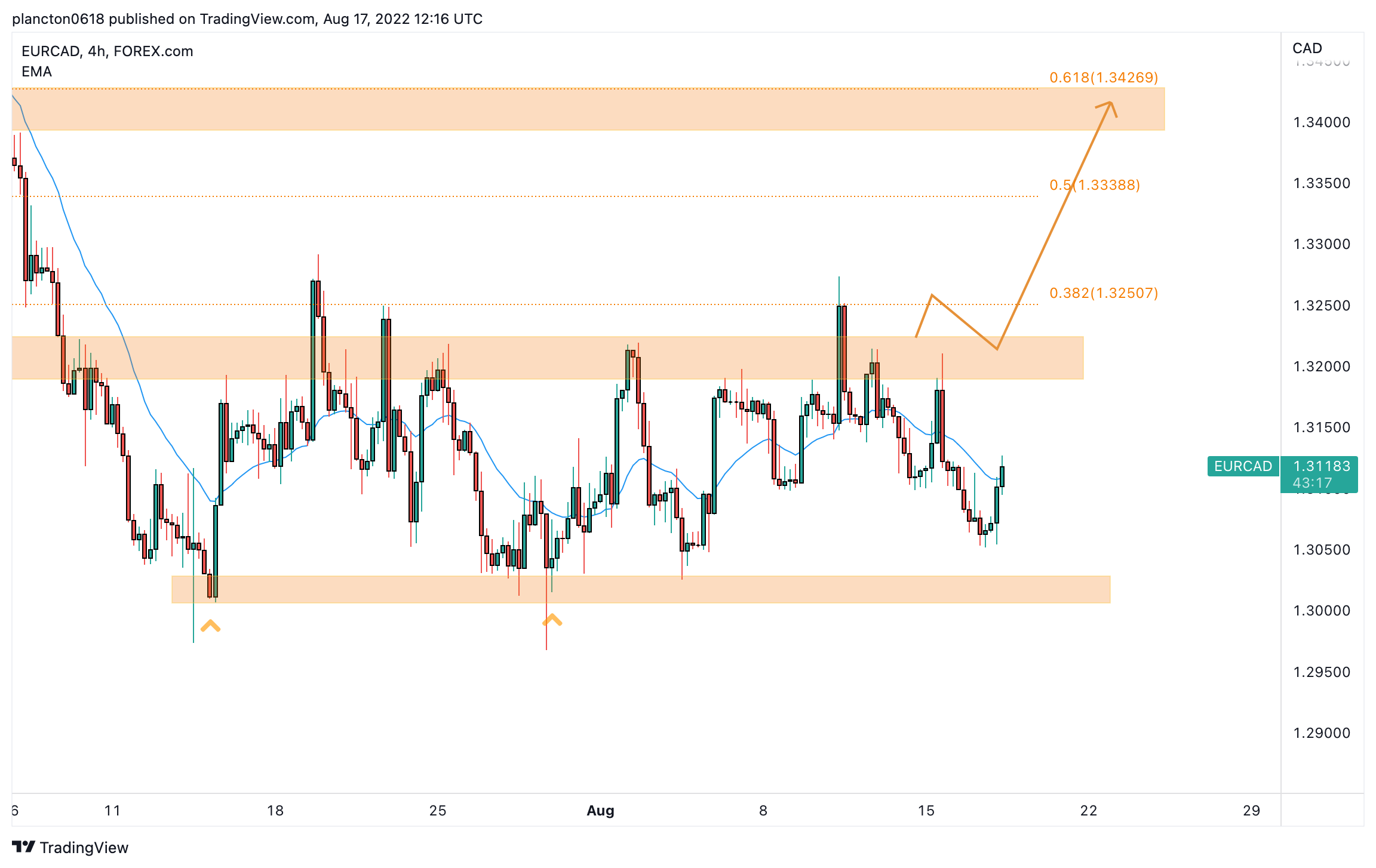This screenshot has width=1376, height=868.
Task: Click date 8 on the time axis
Action: tap(763, 811)
